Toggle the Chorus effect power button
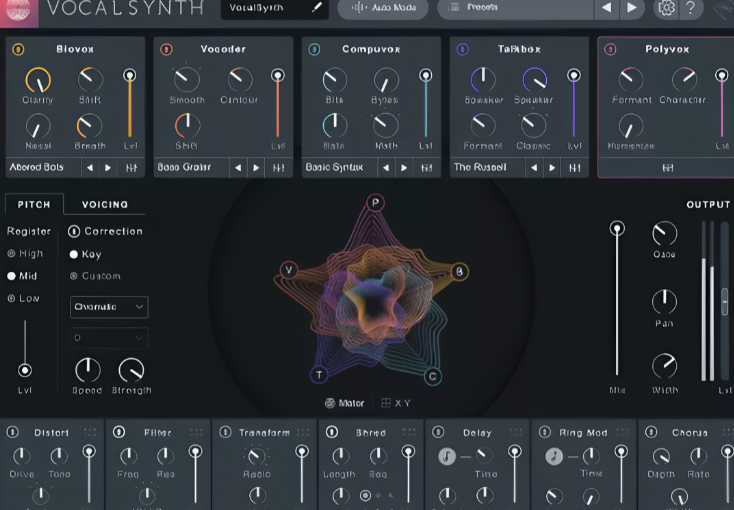The image size is (734, 510). click(x=651, y=432)
